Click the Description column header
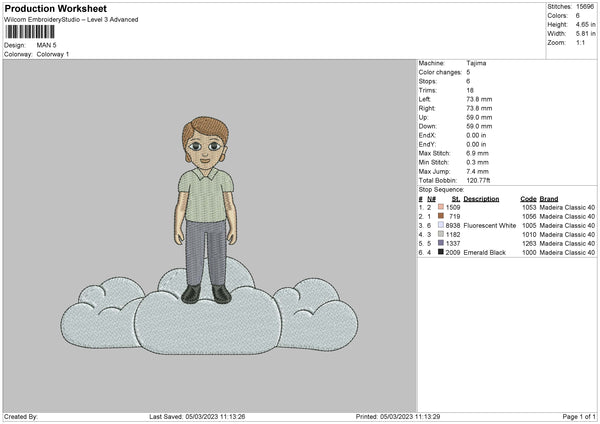 481,198
